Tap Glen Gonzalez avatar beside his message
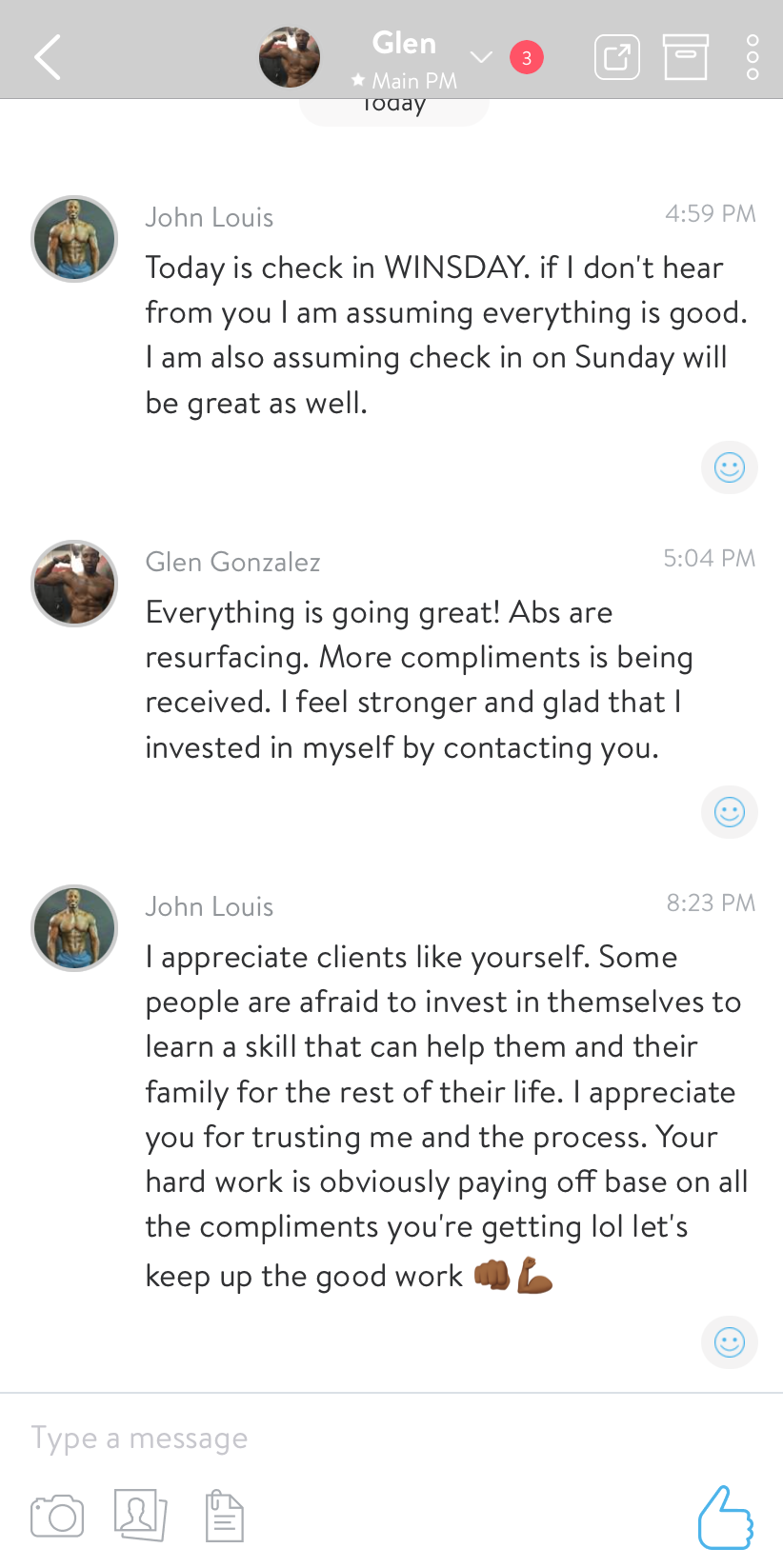This screenshot has width=783, height=1568. click(74, 584)
